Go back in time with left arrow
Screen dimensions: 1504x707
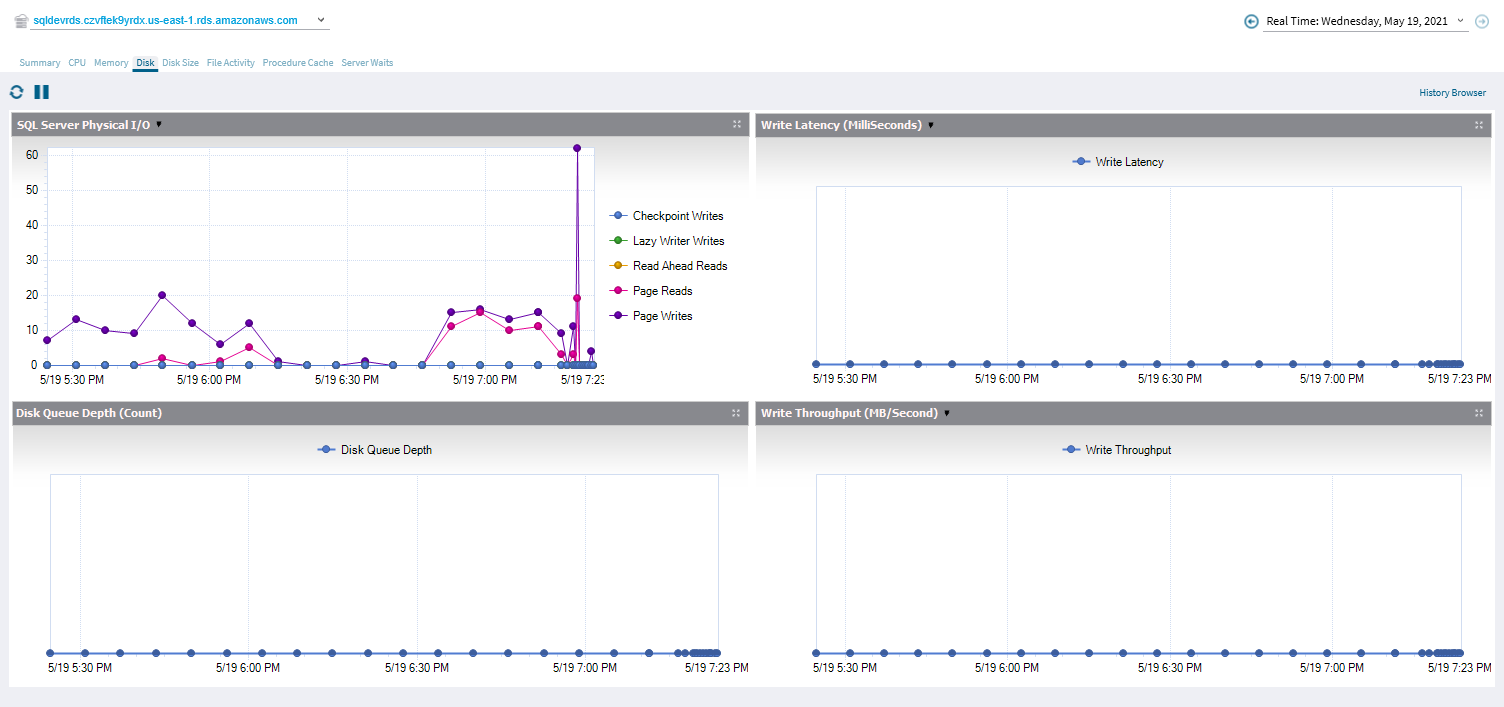tap(1251, 21)
